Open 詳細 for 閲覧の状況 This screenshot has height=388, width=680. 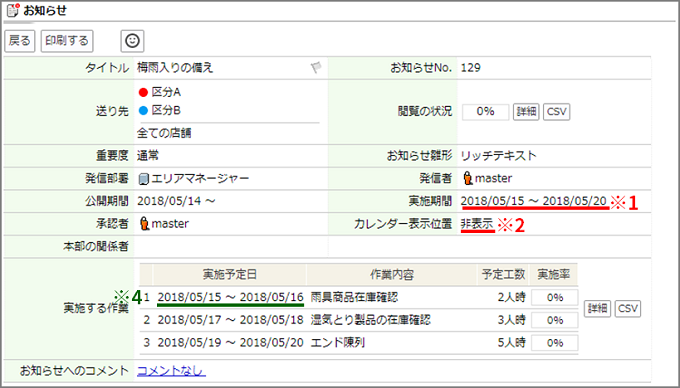pos(526,112)
